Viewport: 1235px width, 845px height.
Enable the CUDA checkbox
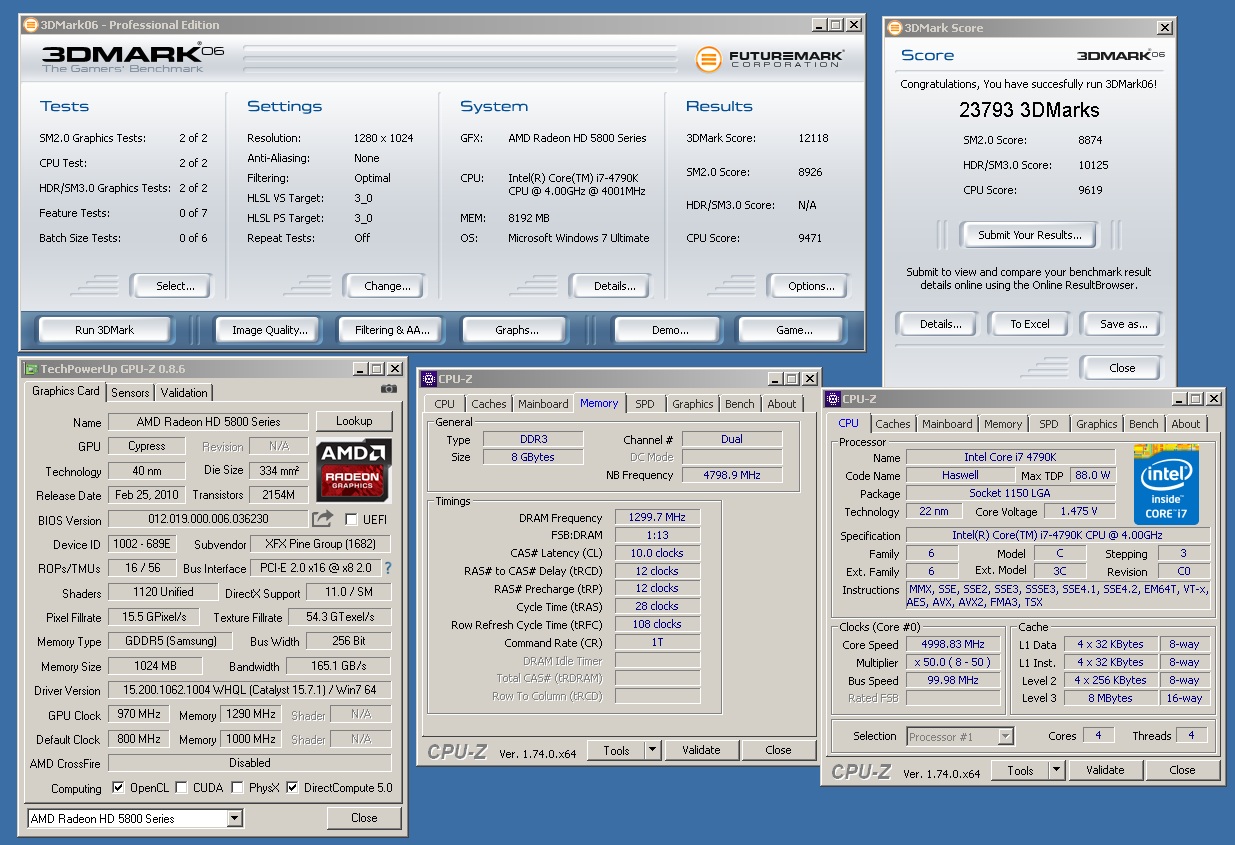[181, 788]
